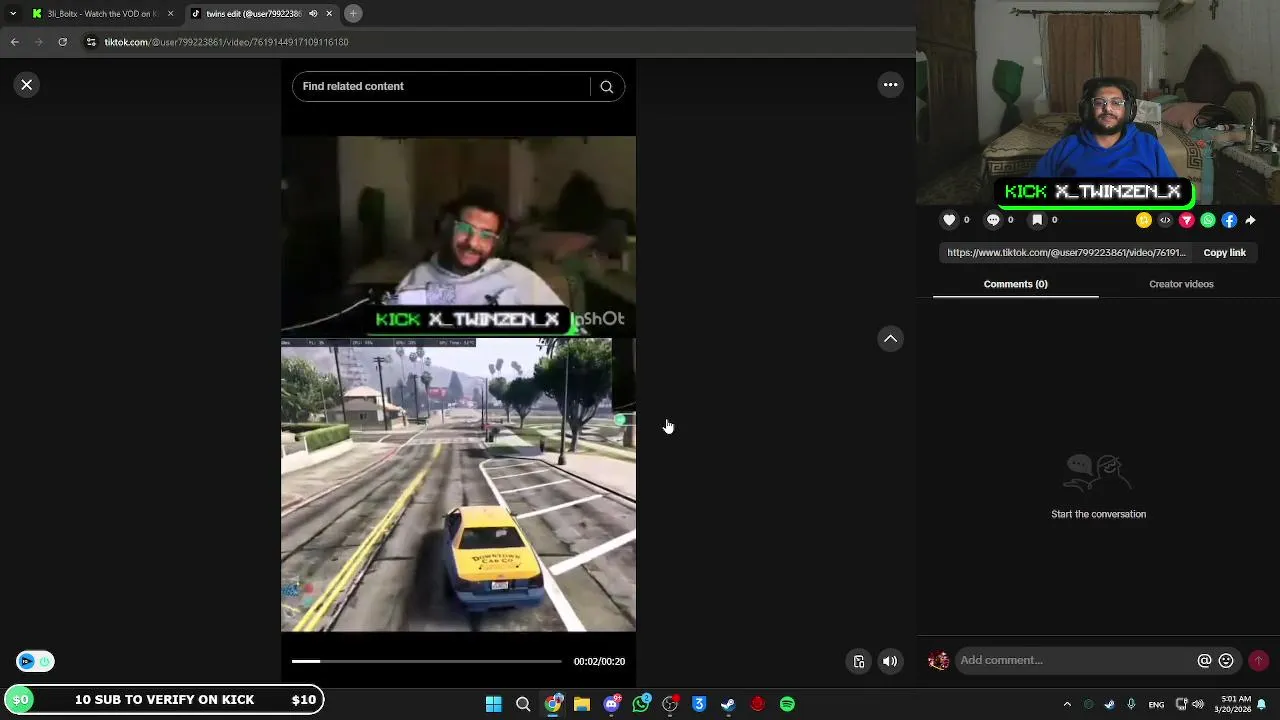Switch to Comments (0) tab

[x=1015, y=284]
